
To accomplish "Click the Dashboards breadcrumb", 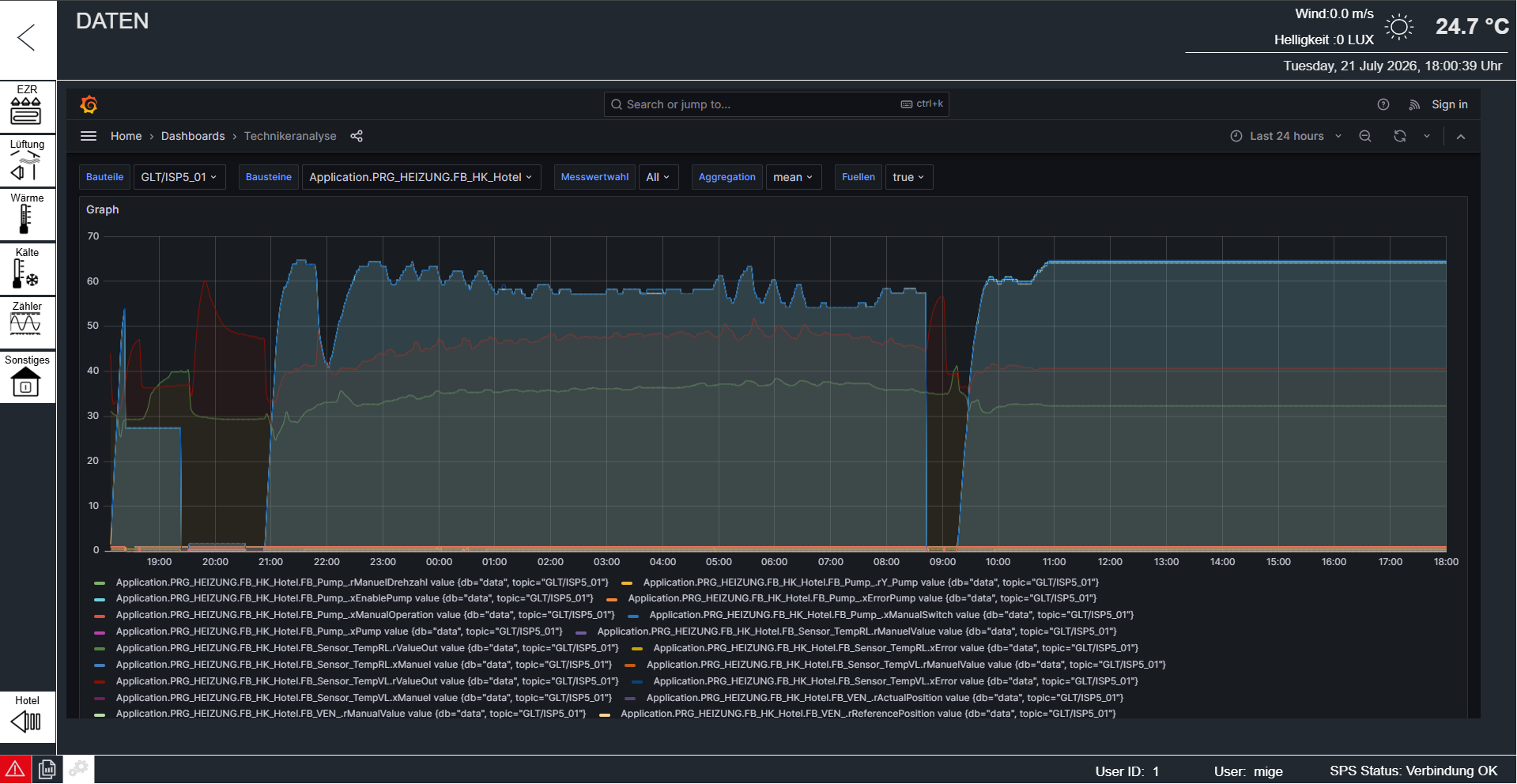I will [x=193, y=136].
